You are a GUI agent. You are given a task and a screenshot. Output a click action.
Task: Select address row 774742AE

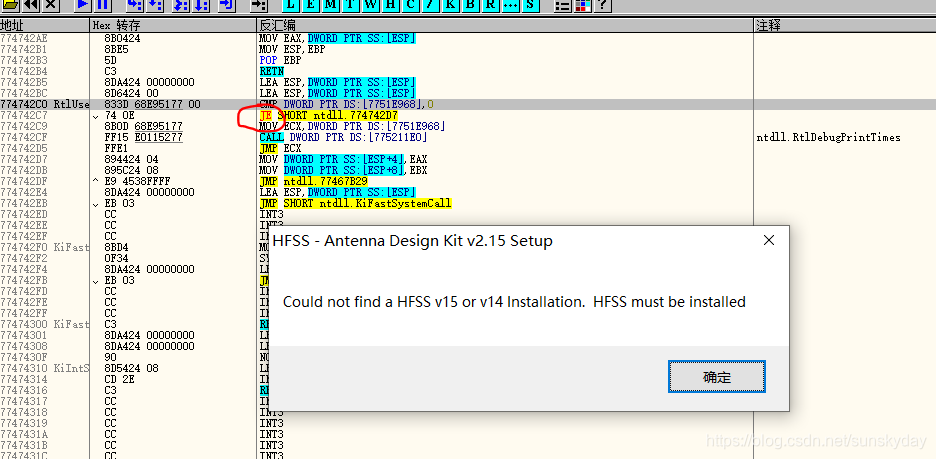tap(23, 38)
